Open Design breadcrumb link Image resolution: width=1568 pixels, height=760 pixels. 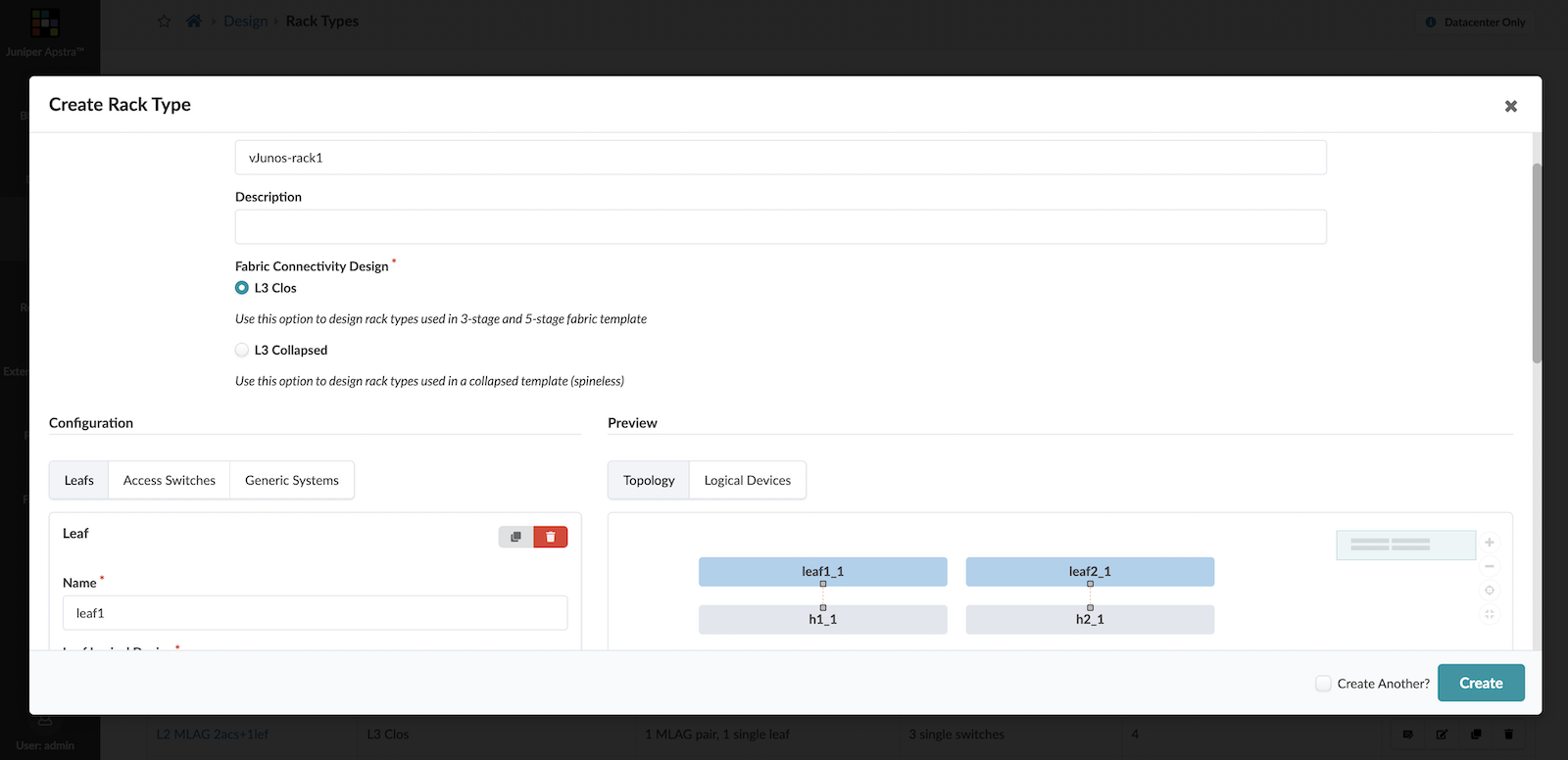coord(245,22)
